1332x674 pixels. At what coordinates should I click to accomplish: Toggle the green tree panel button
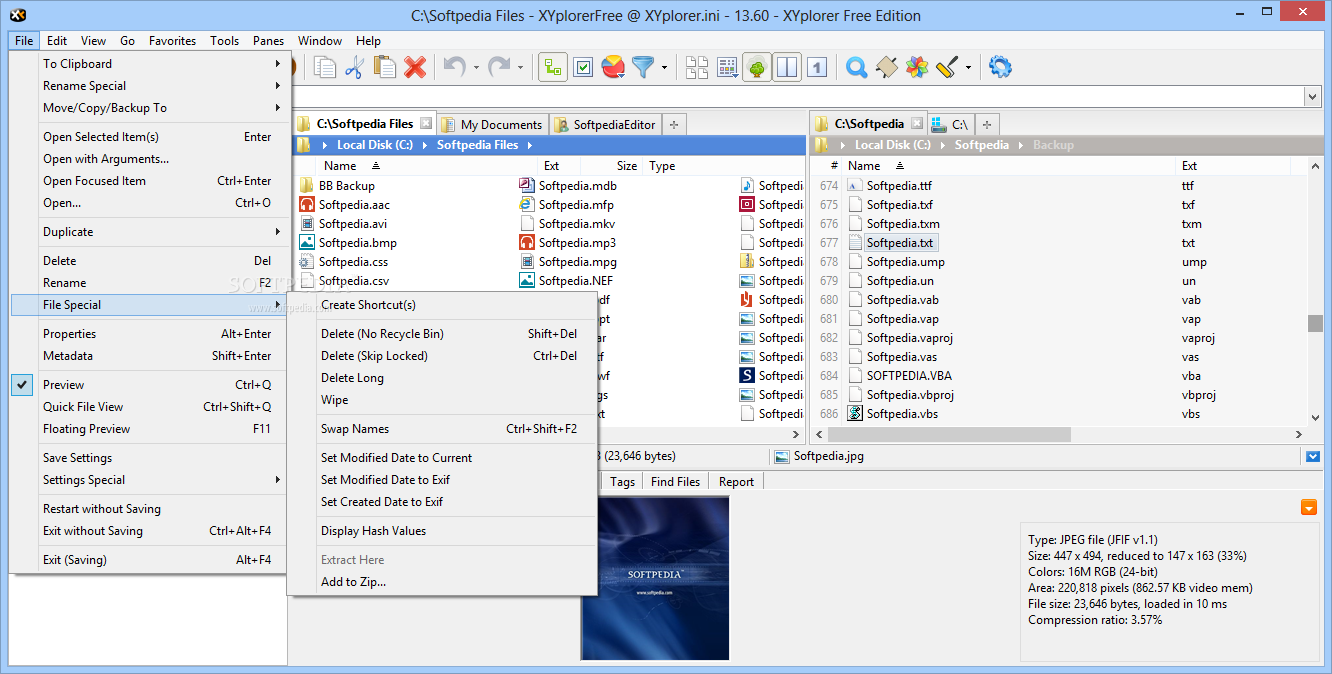[x=757, y=67]
